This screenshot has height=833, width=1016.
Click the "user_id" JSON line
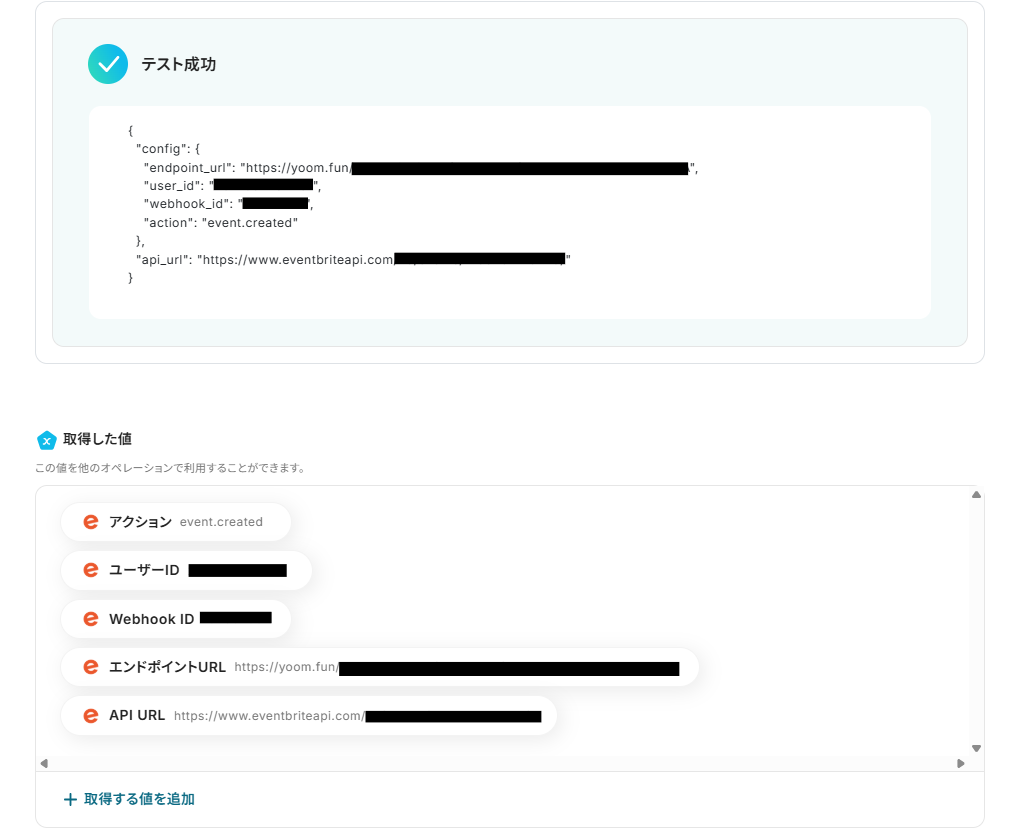pos(232,186)
